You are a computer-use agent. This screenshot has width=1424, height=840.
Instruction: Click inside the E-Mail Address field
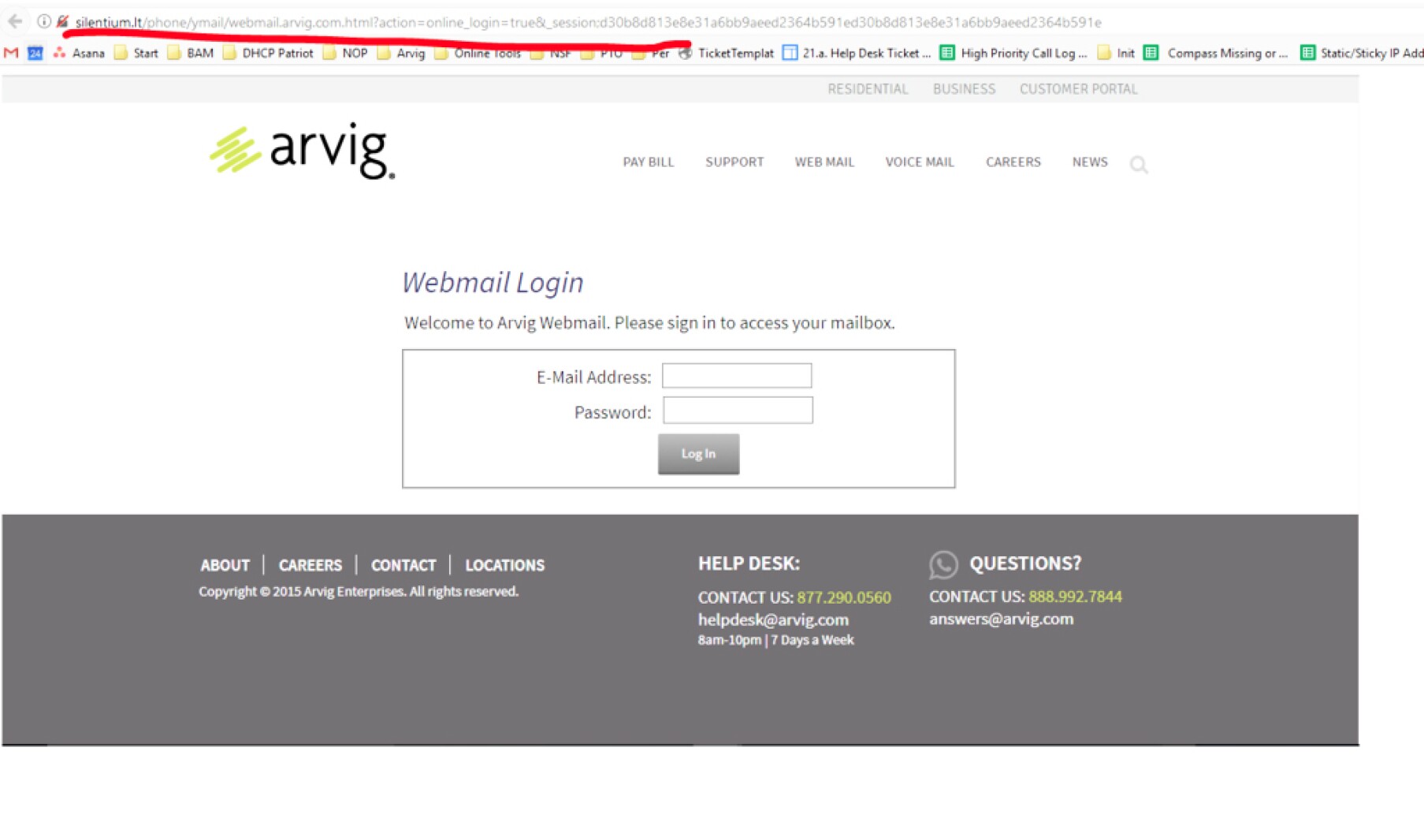[x=736, y=376]
